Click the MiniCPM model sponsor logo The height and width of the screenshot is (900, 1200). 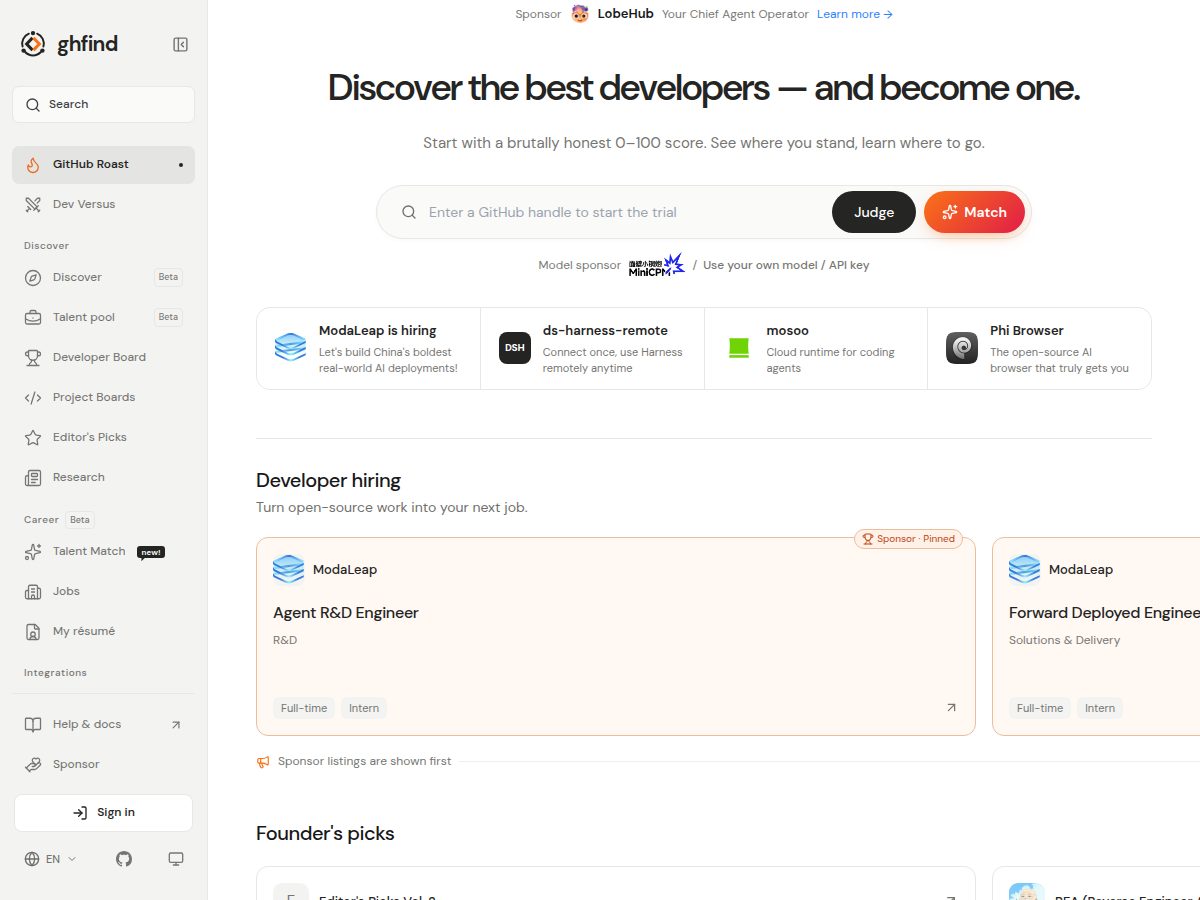657,265
